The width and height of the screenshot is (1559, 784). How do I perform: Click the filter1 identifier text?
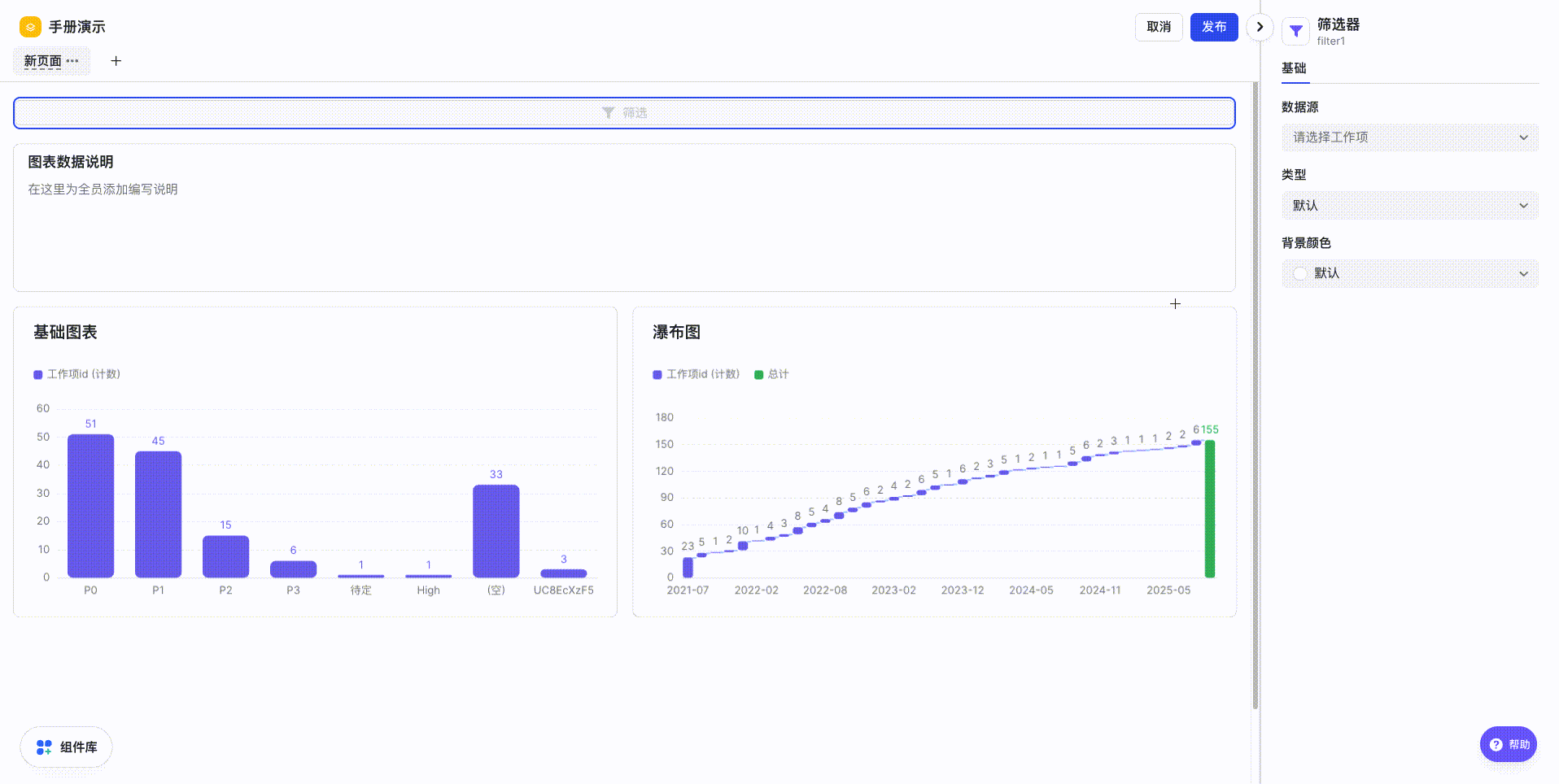[x=1331, y=41]
